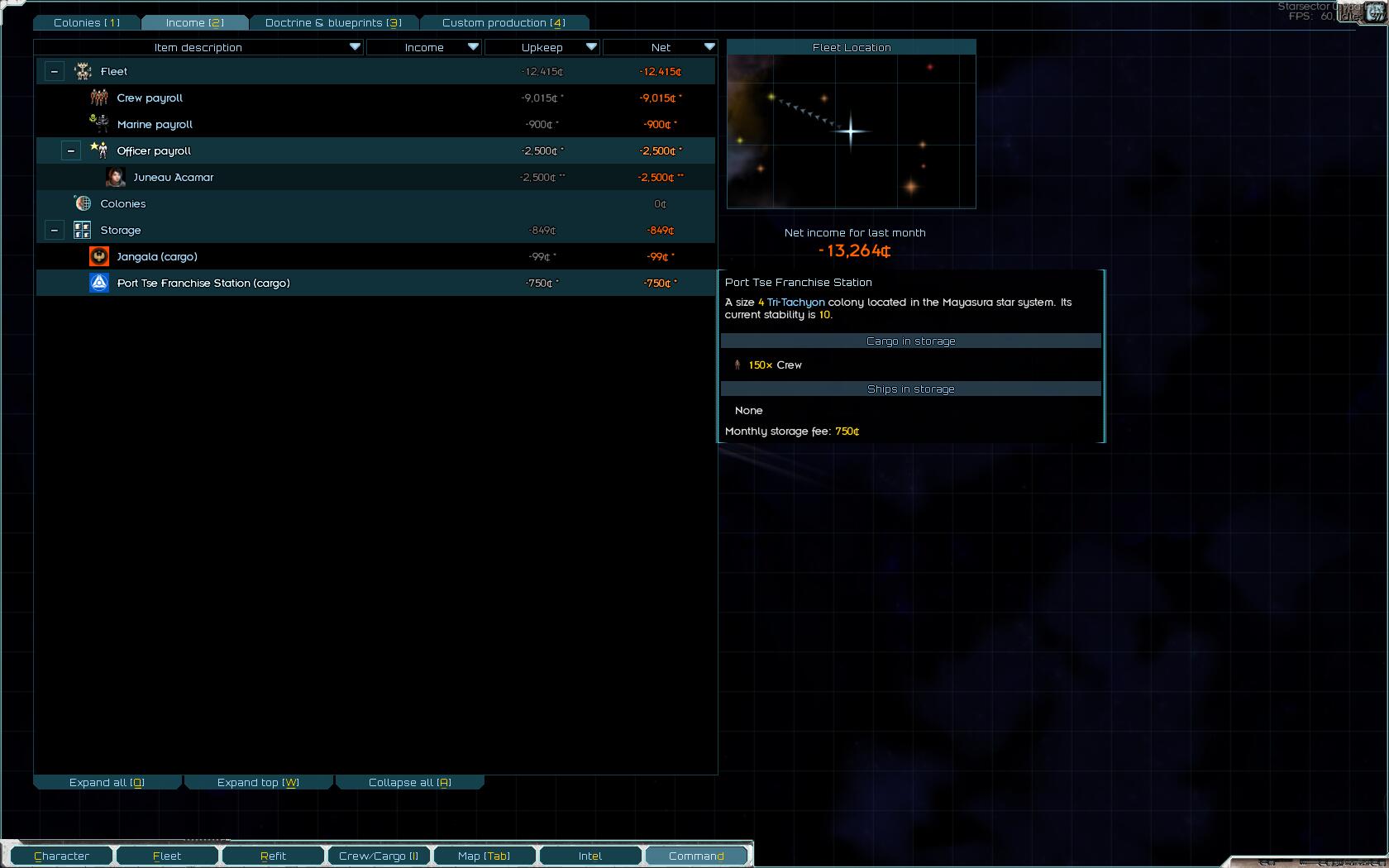Select the Command screen tab
This screenshot has width=1389, height=868.
[696, 856]
